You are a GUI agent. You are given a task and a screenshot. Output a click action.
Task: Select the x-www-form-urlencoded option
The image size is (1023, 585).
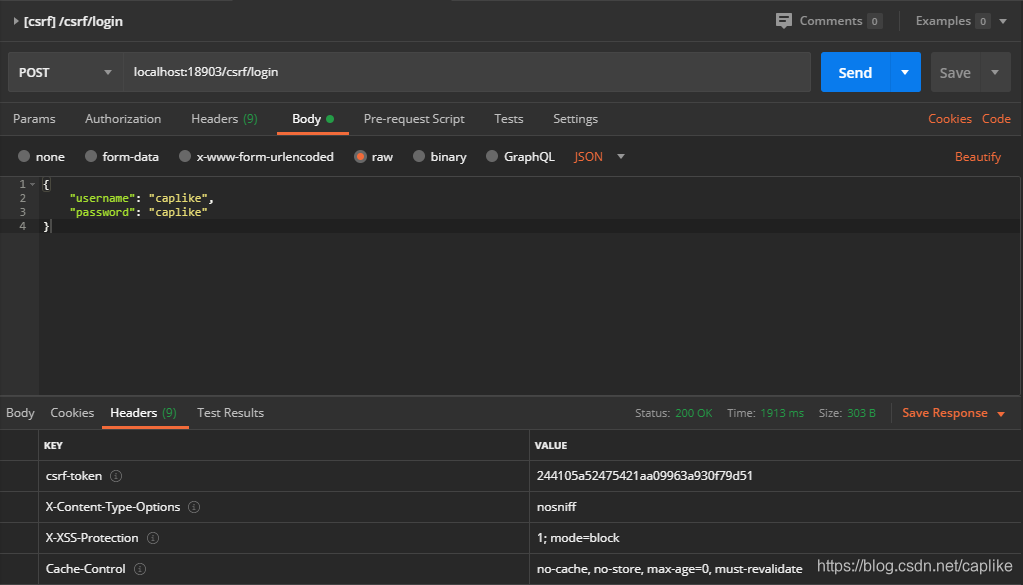pyautogui.click(x=184, y=156)
